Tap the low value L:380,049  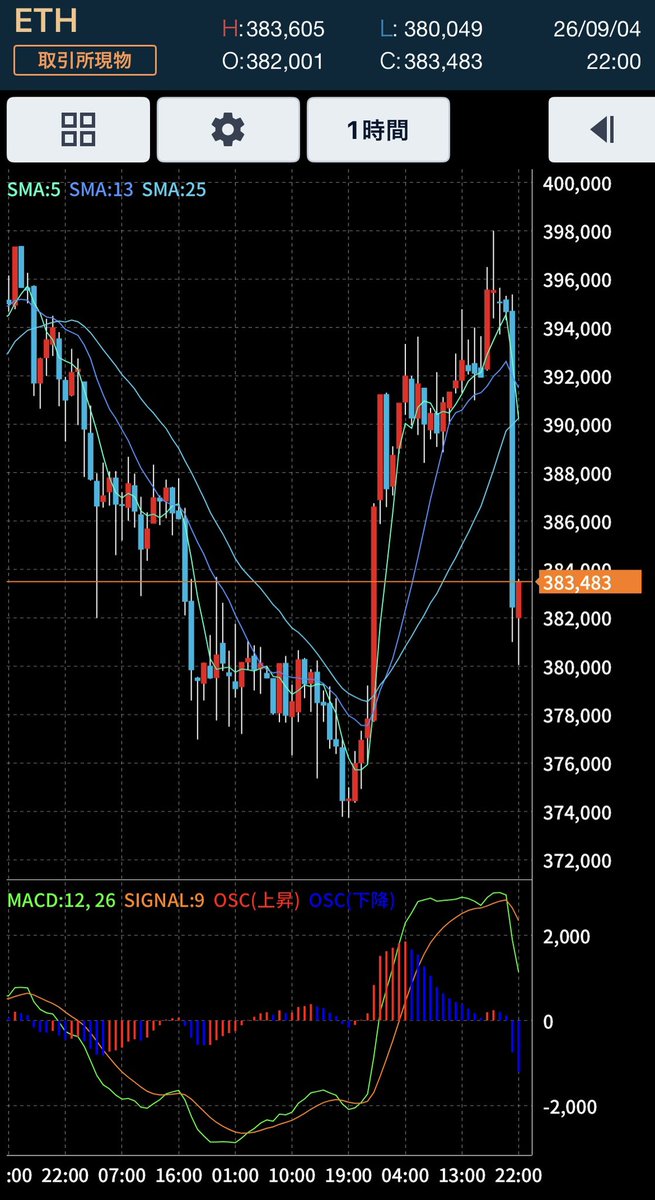432,30
